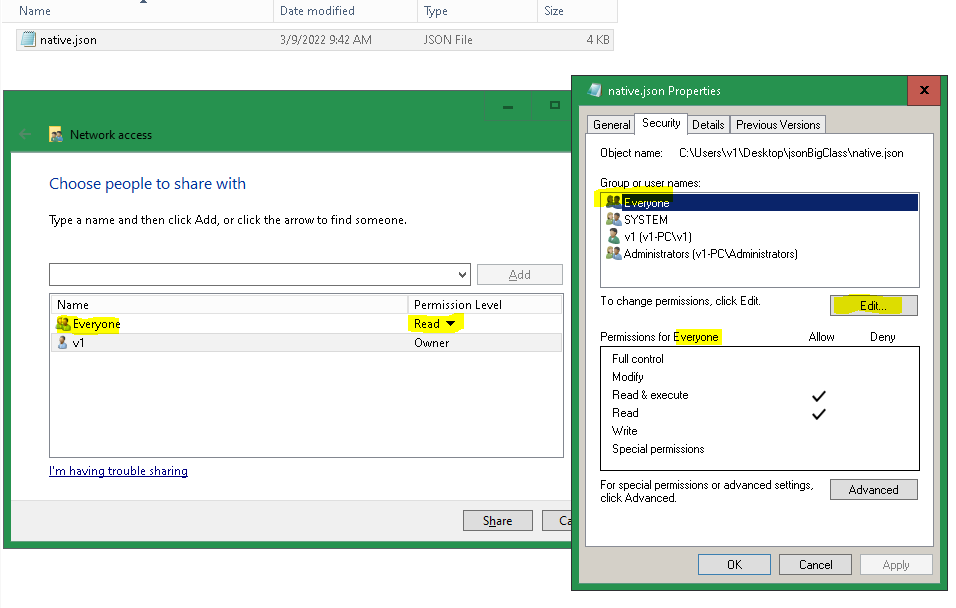
Task: Click the Network access shield icon
Action: click(x=56, y=134)
